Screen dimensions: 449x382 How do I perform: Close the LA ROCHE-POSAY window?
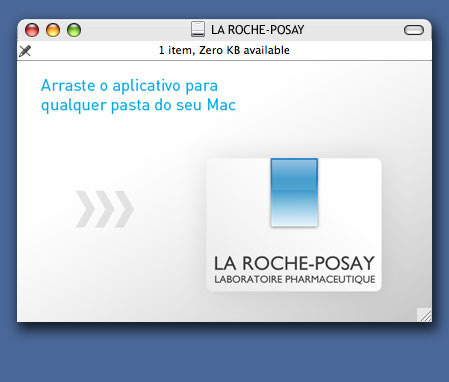tap(32, 30)
